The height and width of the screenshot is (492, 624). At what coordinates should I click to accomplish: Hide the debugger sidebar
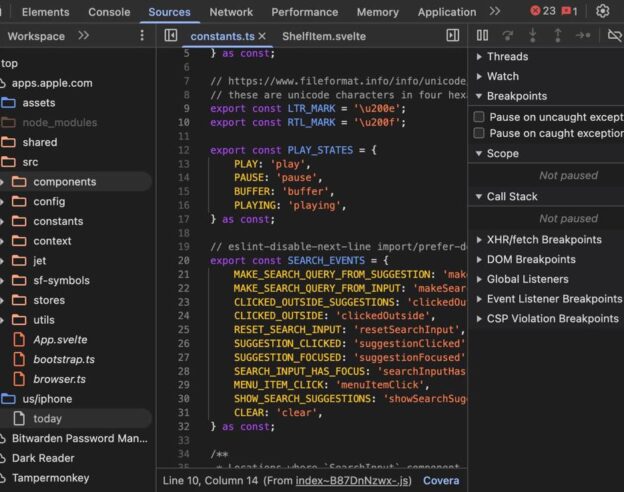click(453, 35)
